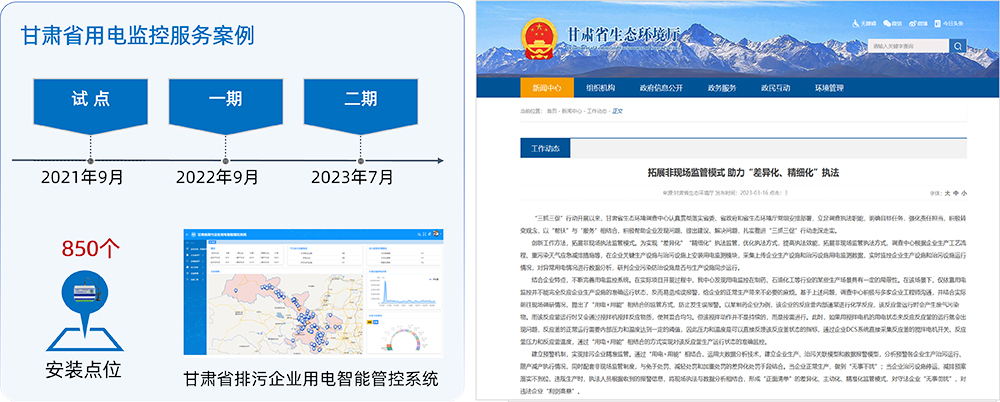The image size is (1000, 402).
Task: Open the dashboard system screenshot thumbnail
Action: click(313, 292)
